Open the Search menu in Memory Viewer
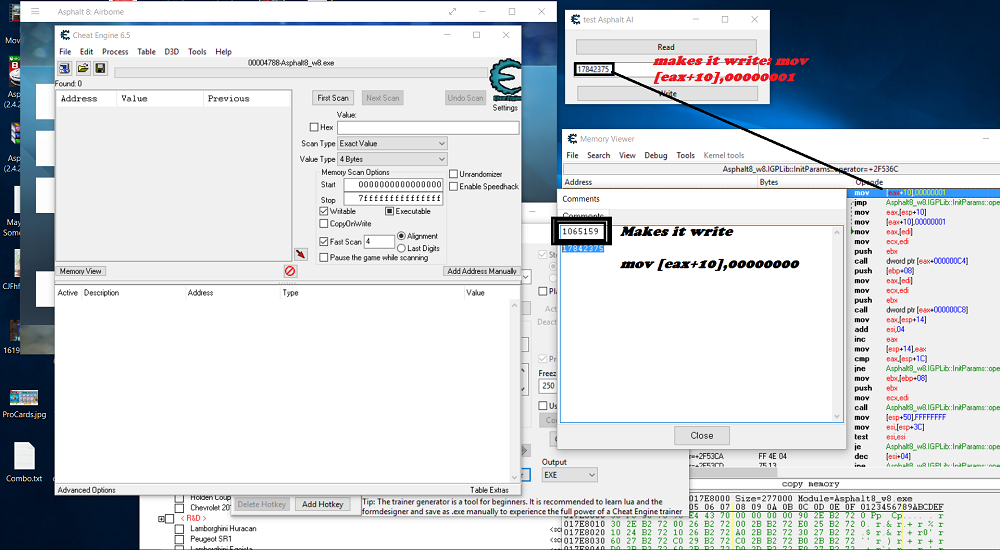Image resolution: width=1000 pixels, height=550 pixels. click(x=598, y=155)
